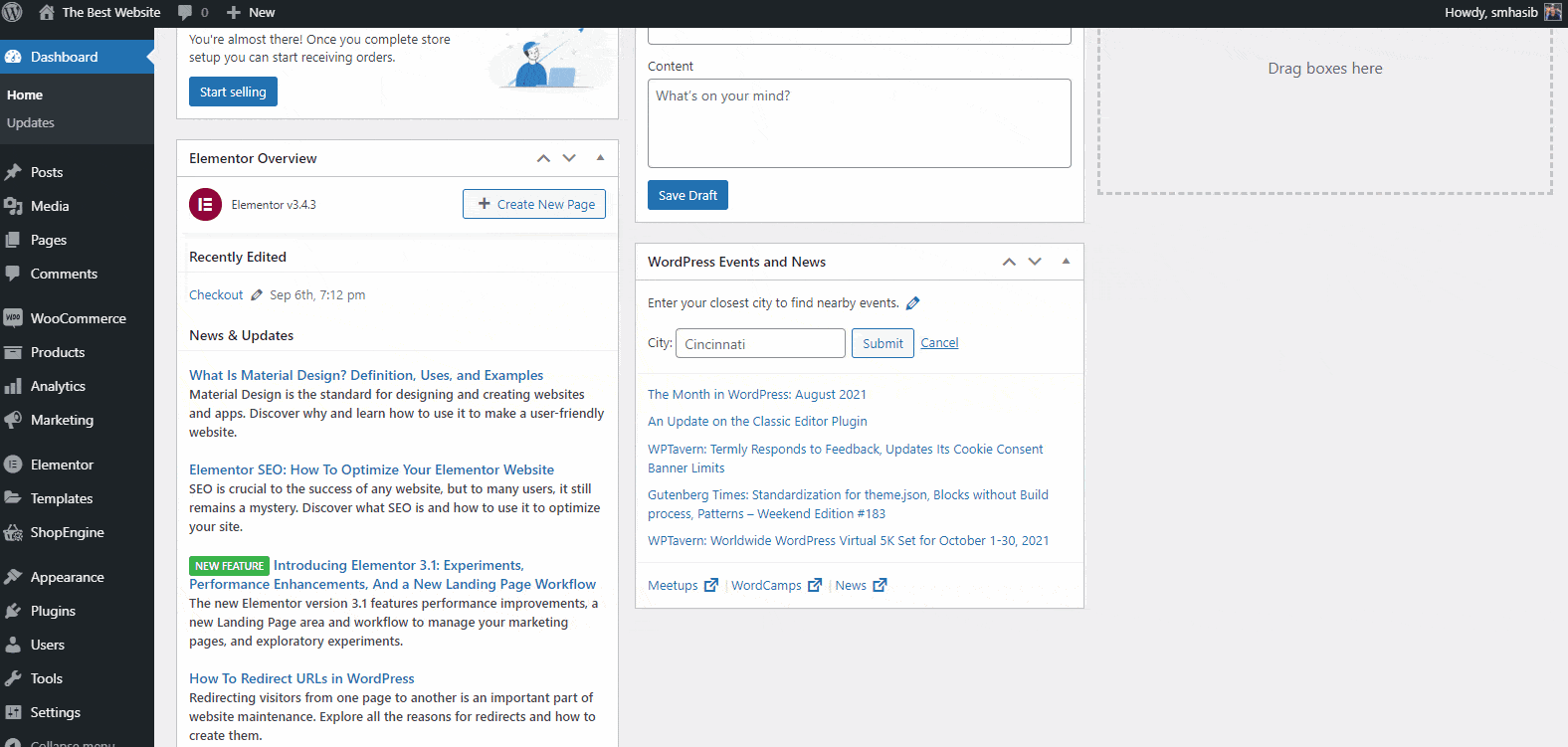This screenshot has height=747, width=1568.
Task: Click the Analytics bar chart icon
Action: click(13, 386)
